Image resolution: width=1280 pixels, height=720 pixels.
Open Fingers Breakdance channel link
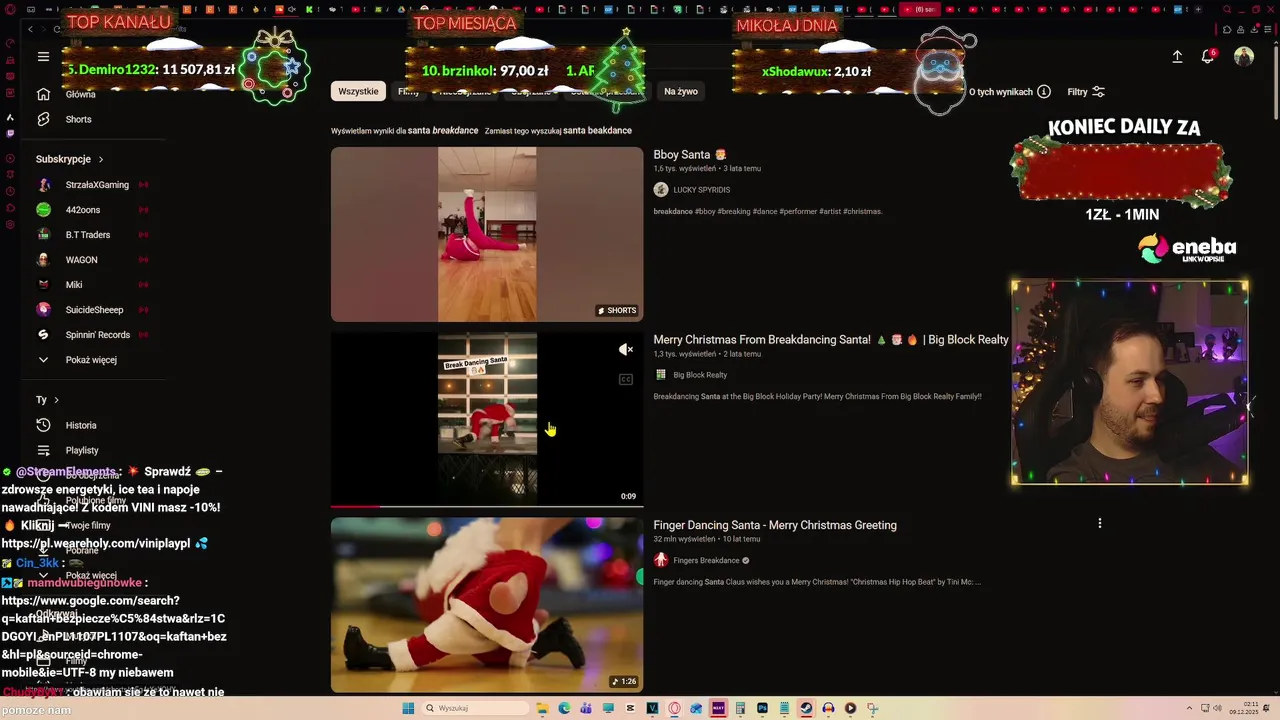[x=706, y=561]
